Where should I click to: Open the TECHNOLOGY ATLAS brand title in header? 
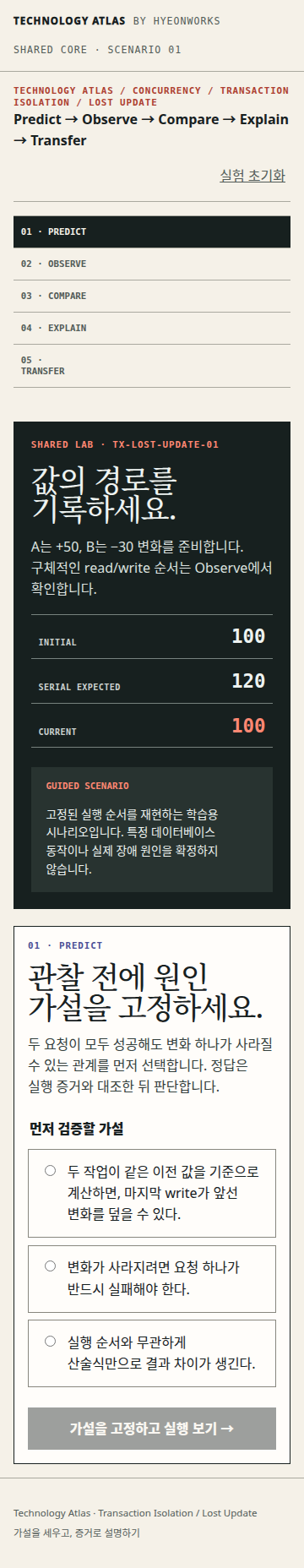(69, 20)
